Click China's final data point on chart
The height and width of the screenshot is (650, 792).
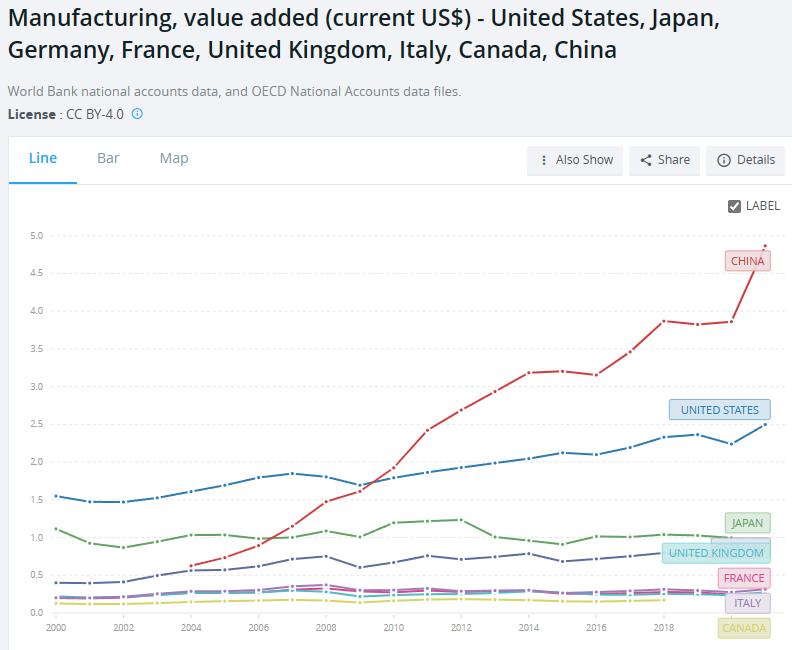(765, 246)
